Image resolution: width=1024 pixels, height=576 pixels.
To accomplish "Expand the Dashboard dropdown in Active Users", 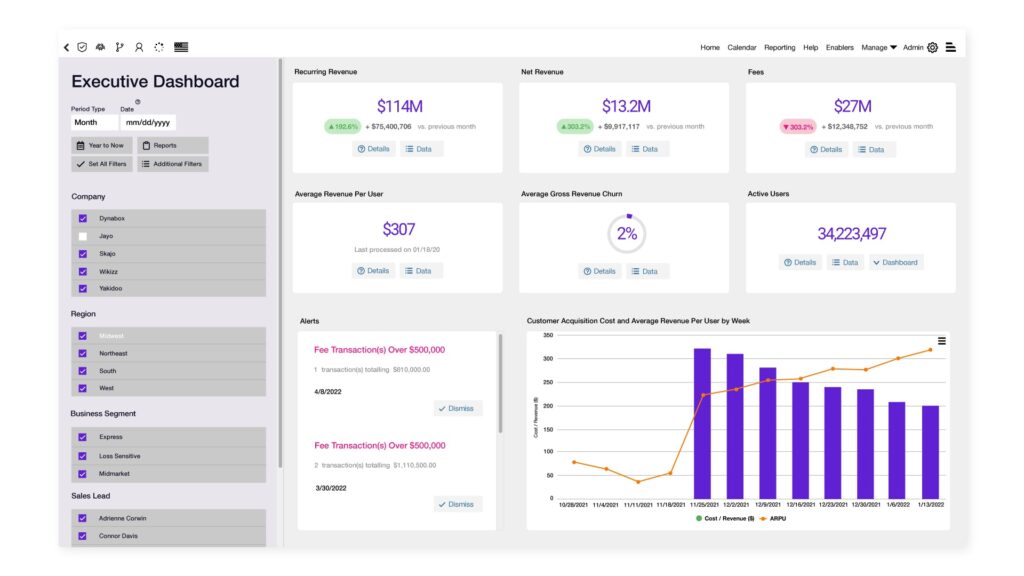I will (x=896, y=263).
